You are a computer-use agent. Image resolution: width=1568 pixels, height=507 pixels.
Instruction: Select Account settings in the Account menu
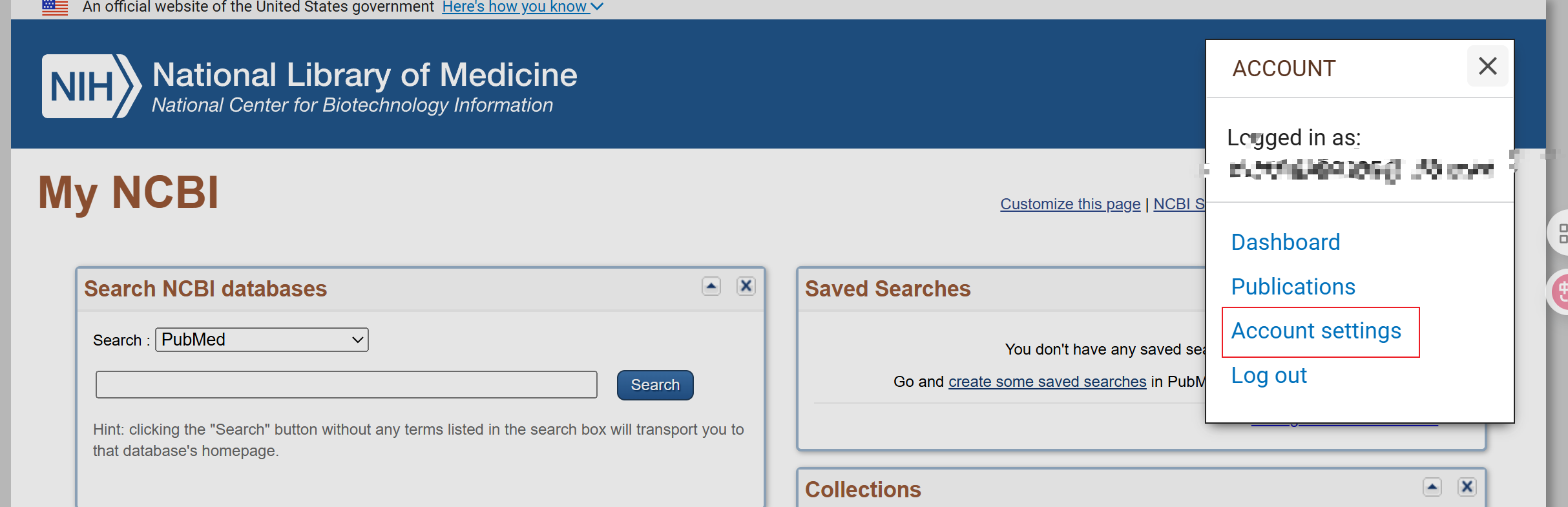pyautogui.click(x=1316, y=331)
